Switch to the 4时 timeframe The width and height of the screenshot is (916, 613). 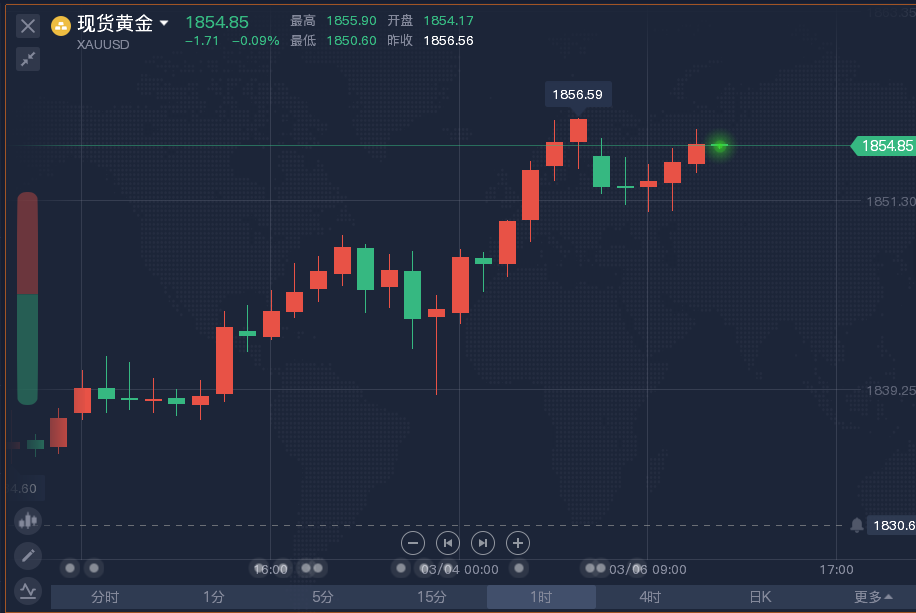tap(650, 597)
